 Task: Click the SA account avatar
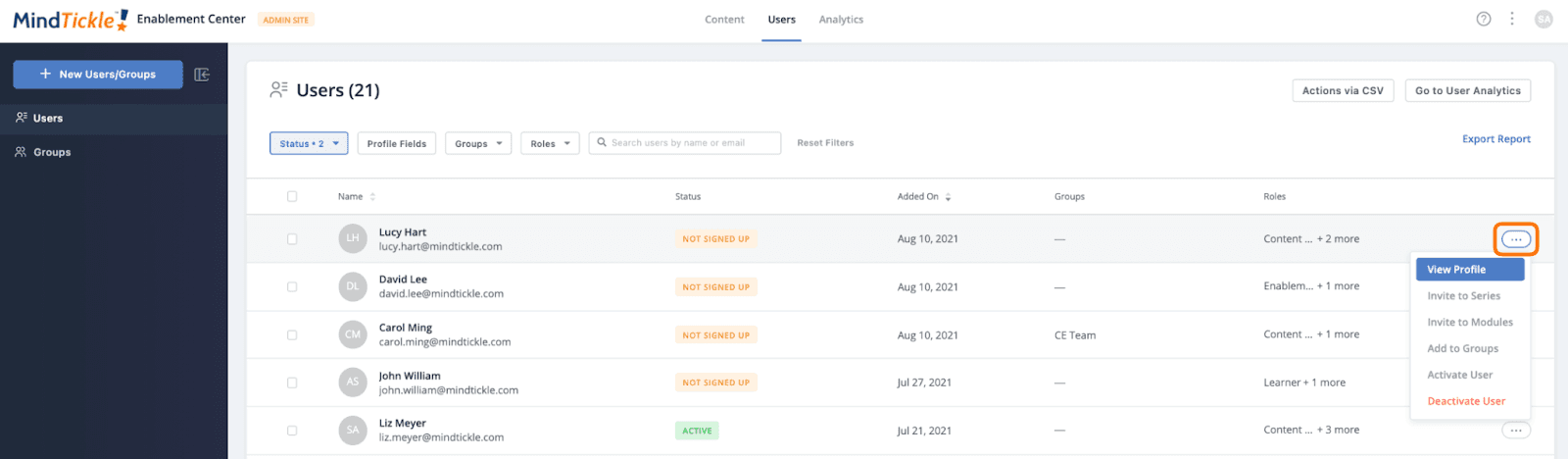[x=1543, y=19]
